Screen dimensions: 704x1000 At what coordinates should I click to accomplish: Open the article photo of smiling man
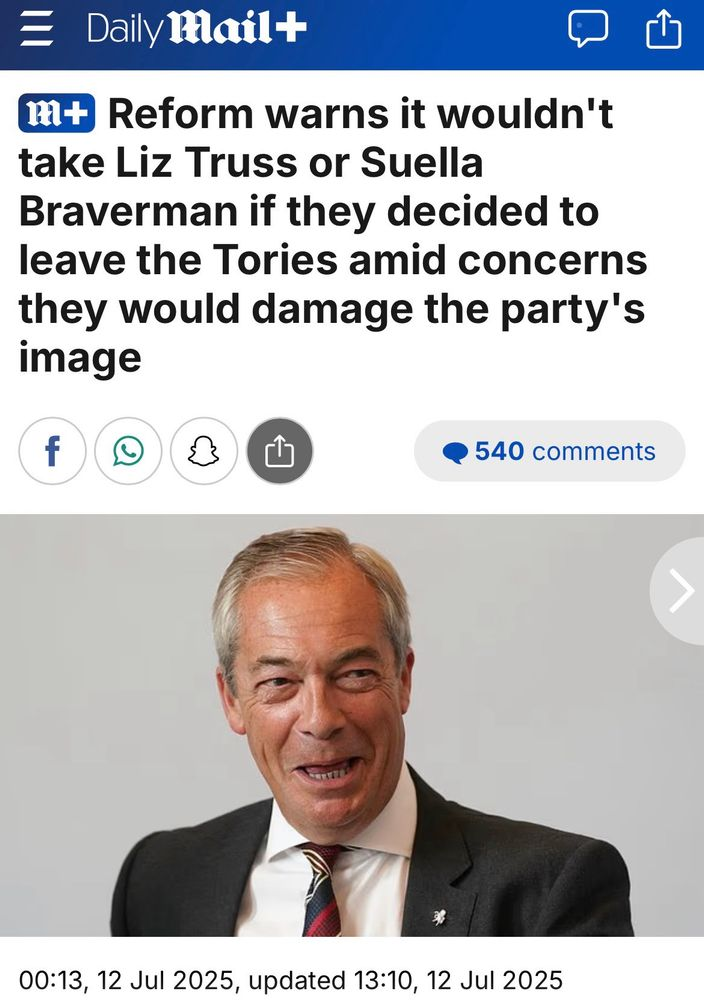tap(352, 725)
